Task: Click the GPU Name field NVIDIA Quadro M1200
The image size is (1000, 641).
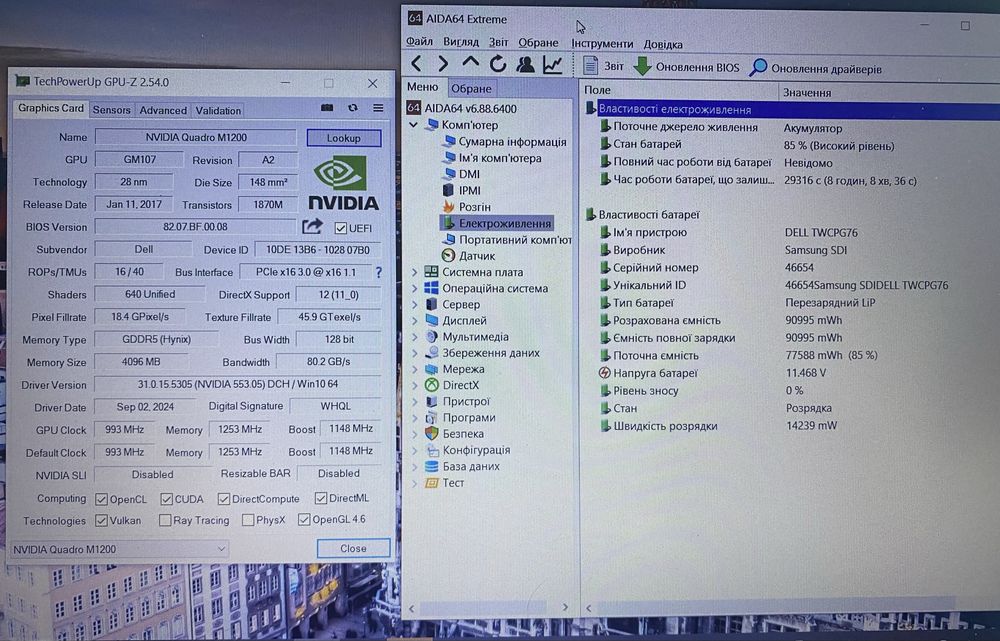Action: click(x=196, y=137)
